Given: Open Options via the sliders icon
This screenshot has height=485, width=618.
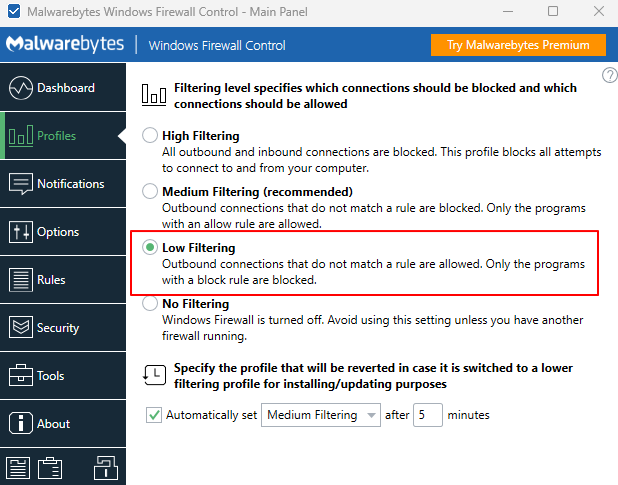Looking at the screenshot, I should coord(21,232).
